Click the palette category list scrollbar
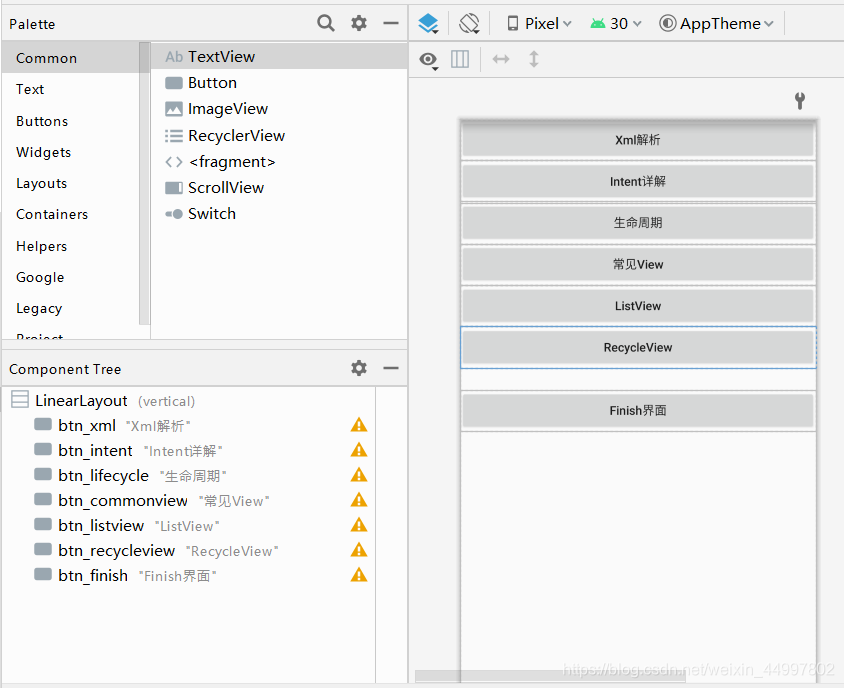Screen dimensions: 844x688 [144, 183]
